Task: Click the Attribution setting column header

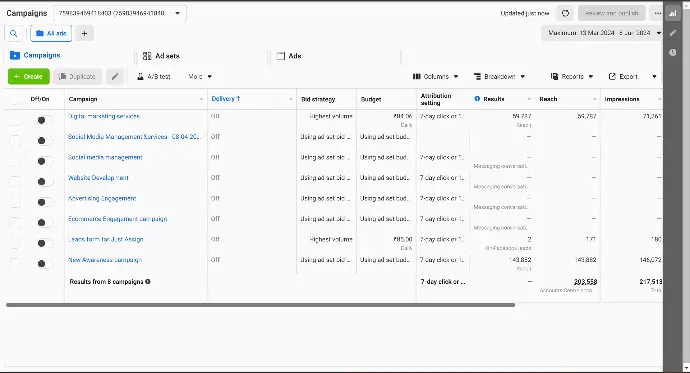Action: (436, 99)
